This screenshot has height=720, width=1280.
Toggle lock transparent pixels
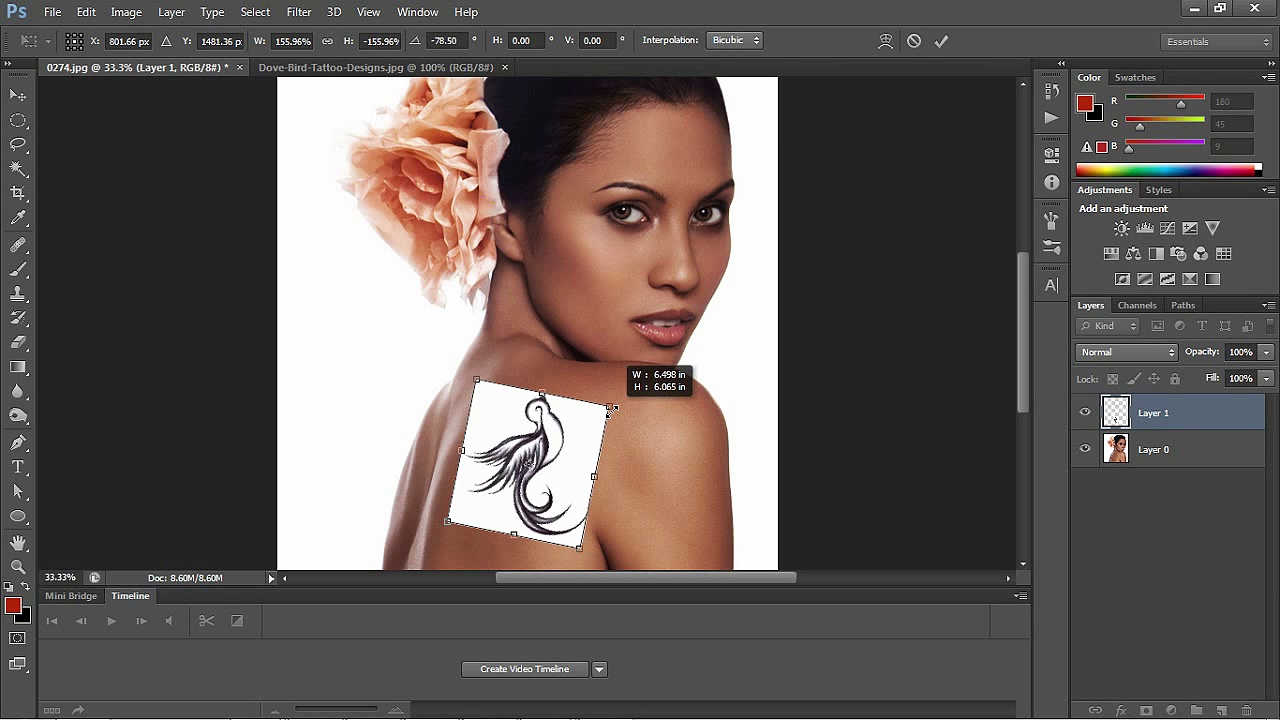(1112, 379)
